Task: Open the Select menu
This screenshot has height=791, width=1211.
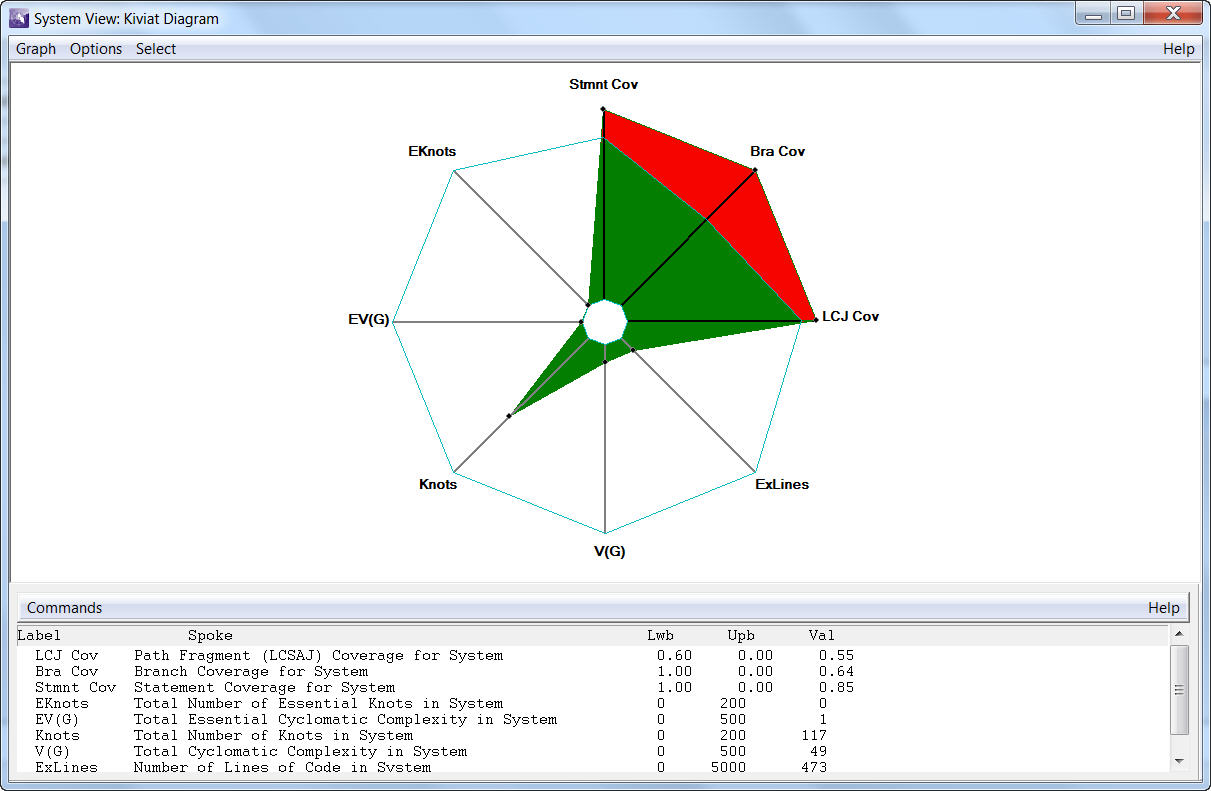Action: [156, 49]
